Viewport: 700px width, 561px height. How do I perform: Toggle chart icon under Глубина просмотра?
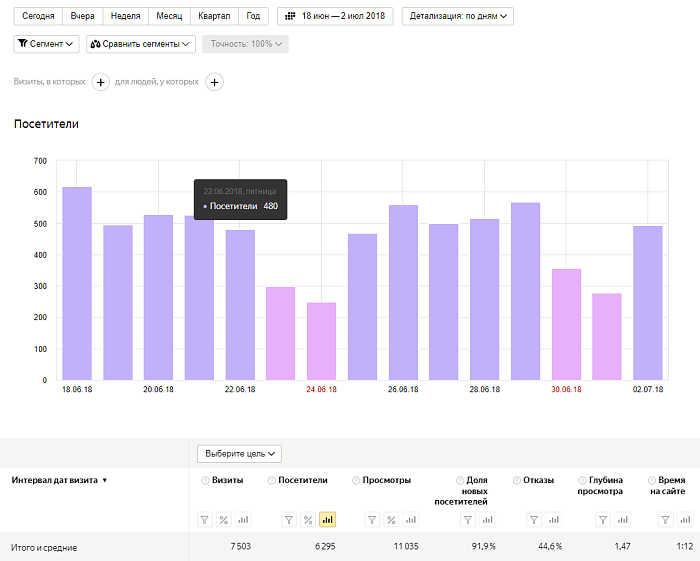coord(622,520)
